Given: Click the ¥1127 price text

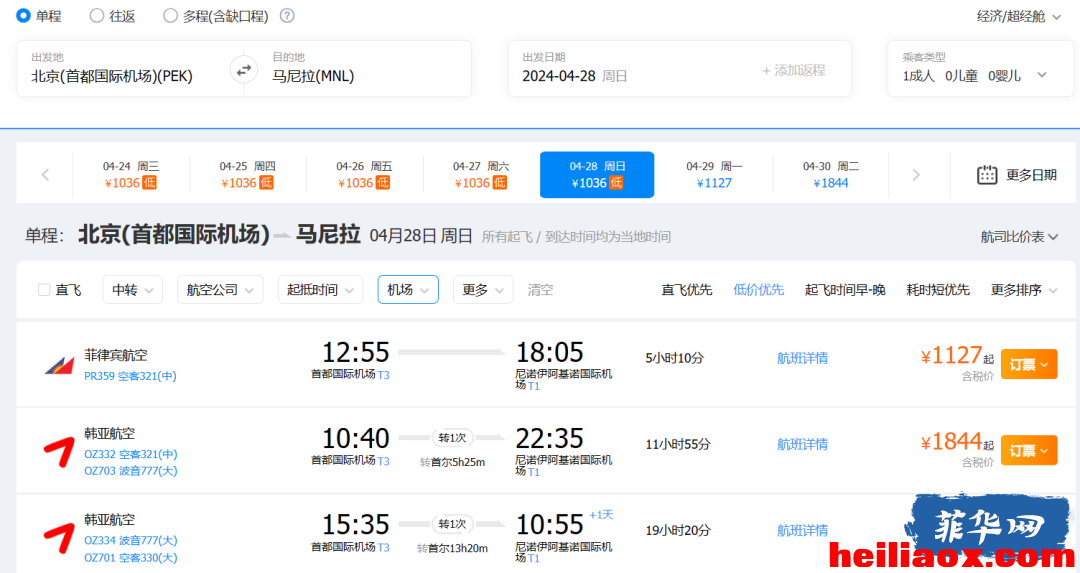Looking at the screenshot, I should (x=951, y=355).
